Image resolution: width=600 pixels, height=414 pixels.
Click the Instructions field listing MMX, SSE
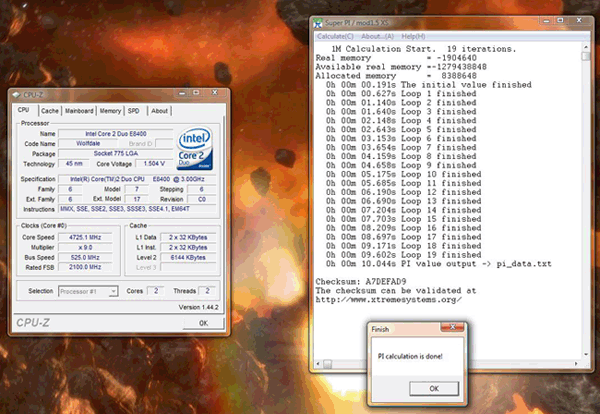tap(137, 209)
